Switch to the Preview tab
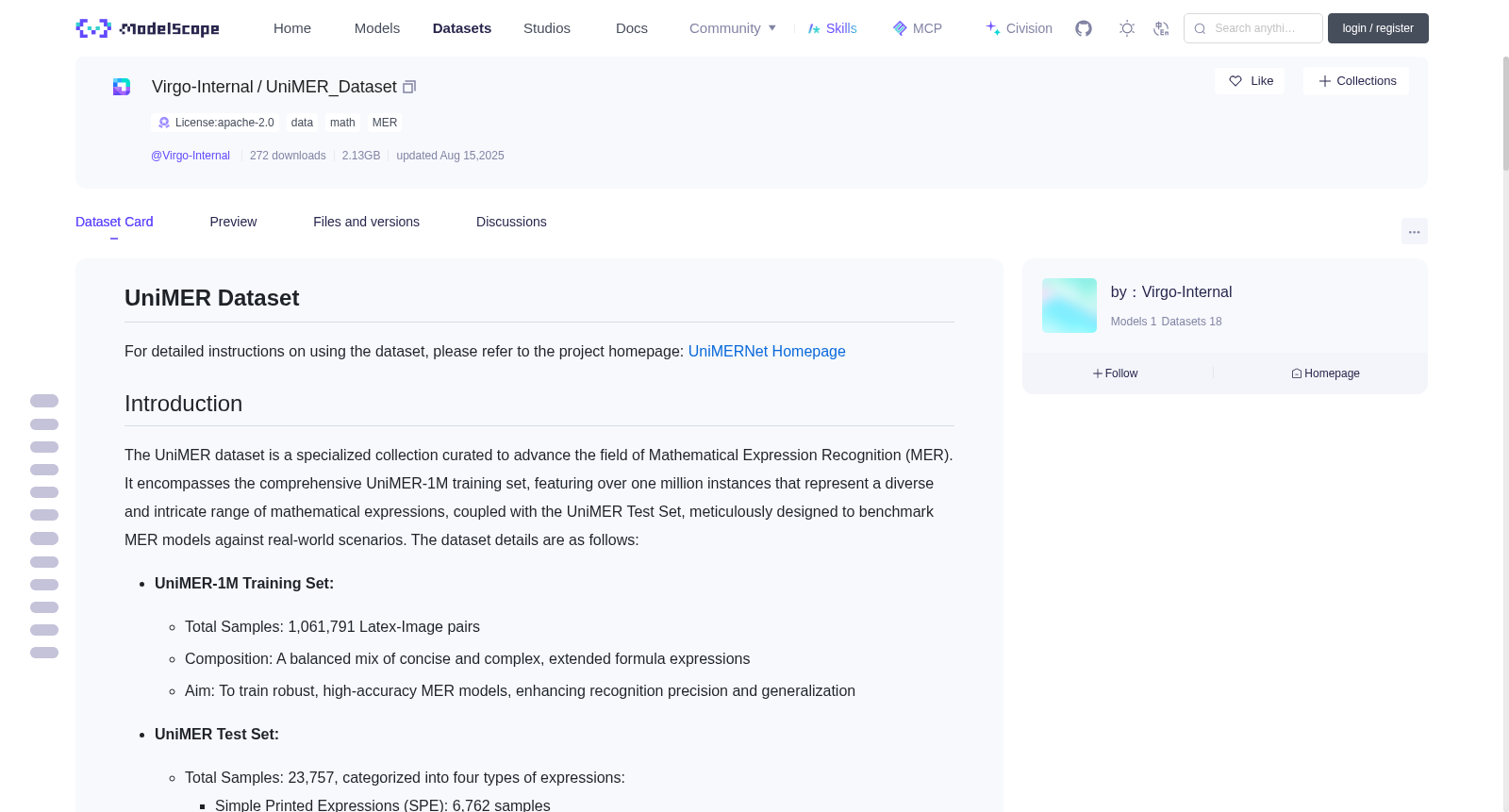 pos(233,222)
